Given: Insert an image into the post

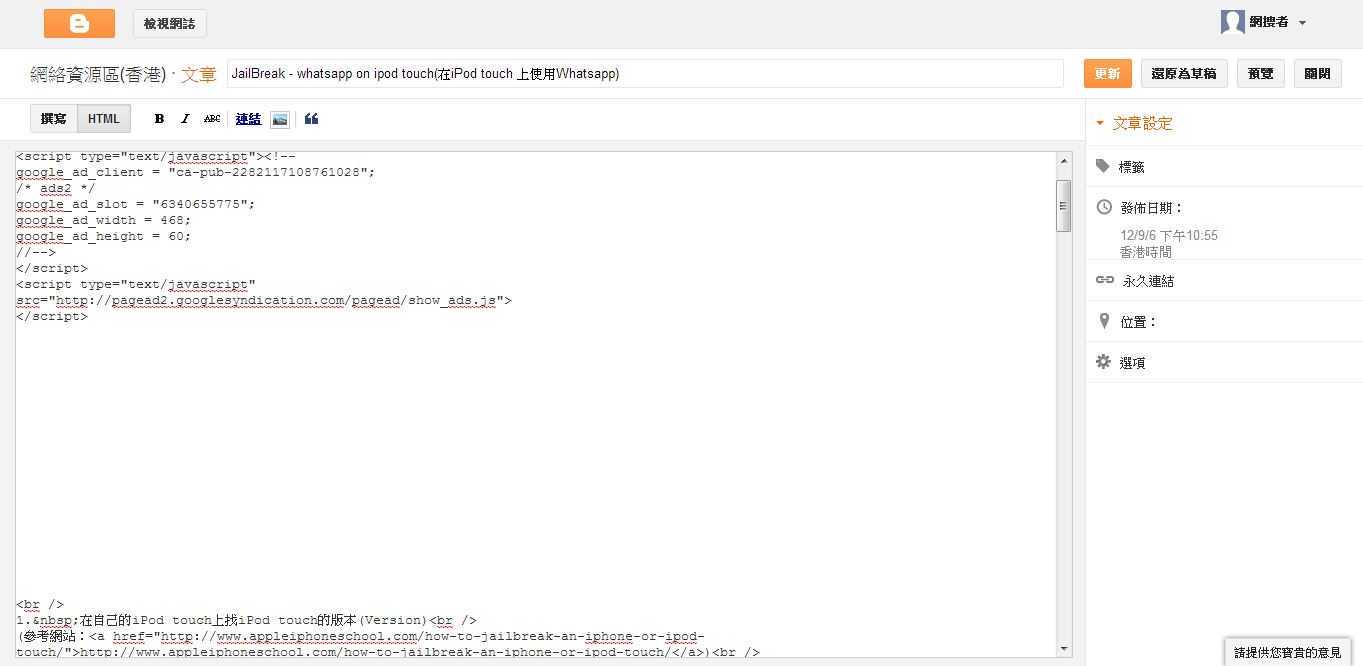Looking at the screenshot, I should [280, 119].
